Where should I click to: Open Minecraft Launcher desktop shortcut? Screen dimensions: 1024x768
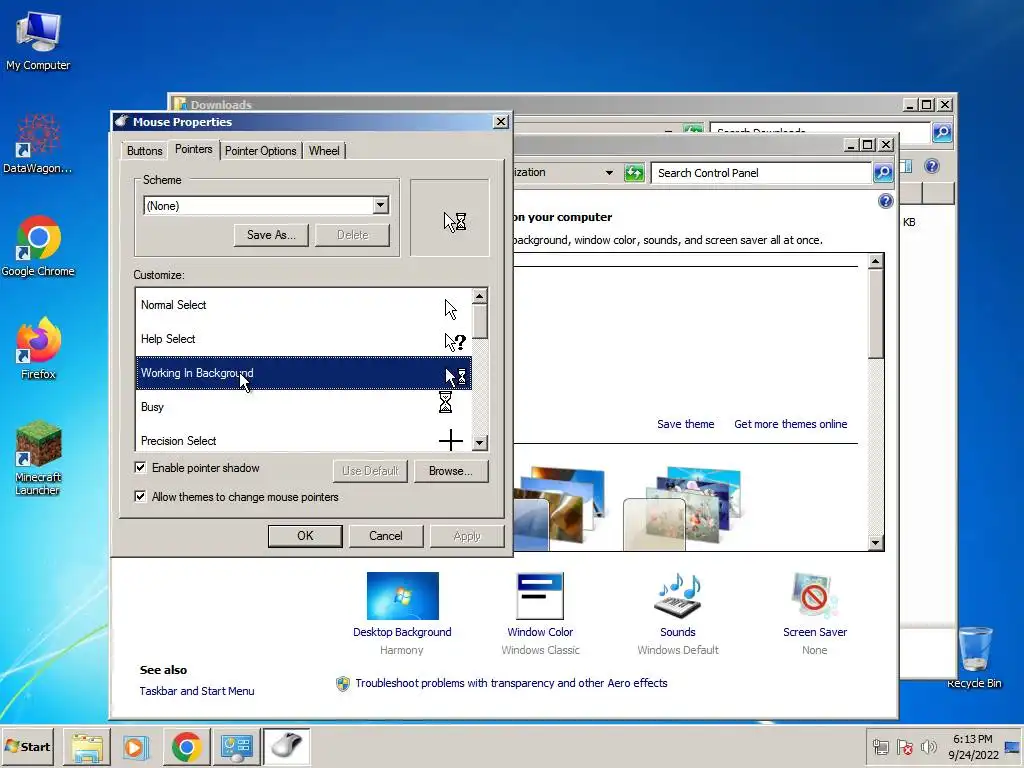[x=38, y=458]
